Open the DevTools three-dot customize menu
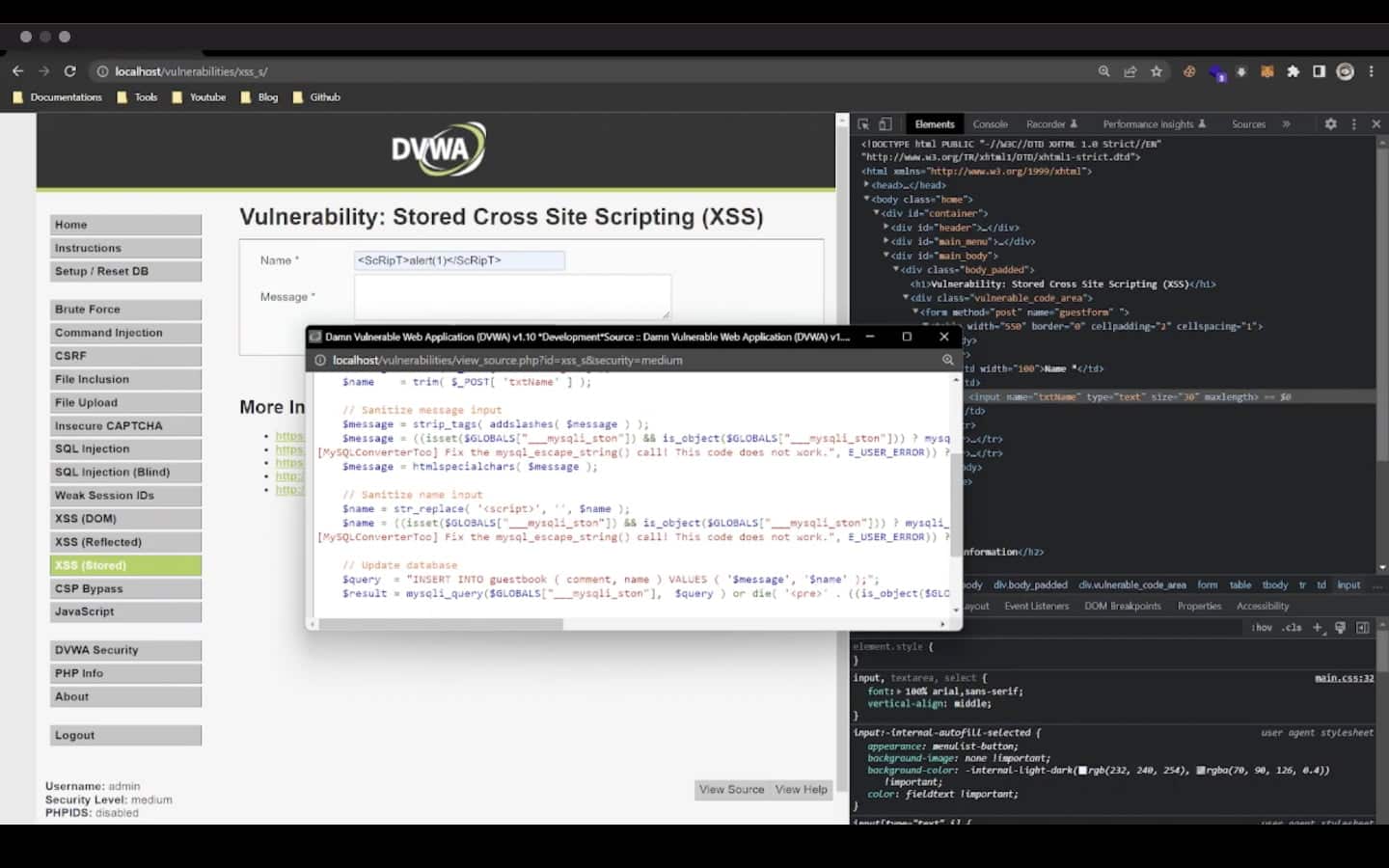This screenshot has height=868, width=1389. click(x=1353, y=123)
